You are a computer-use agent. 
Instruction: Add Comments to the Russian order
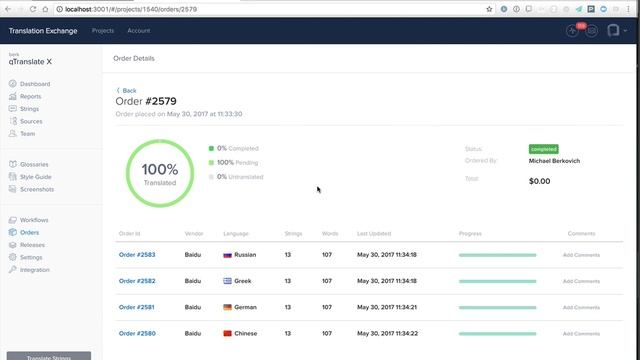(x=581, y=255)
